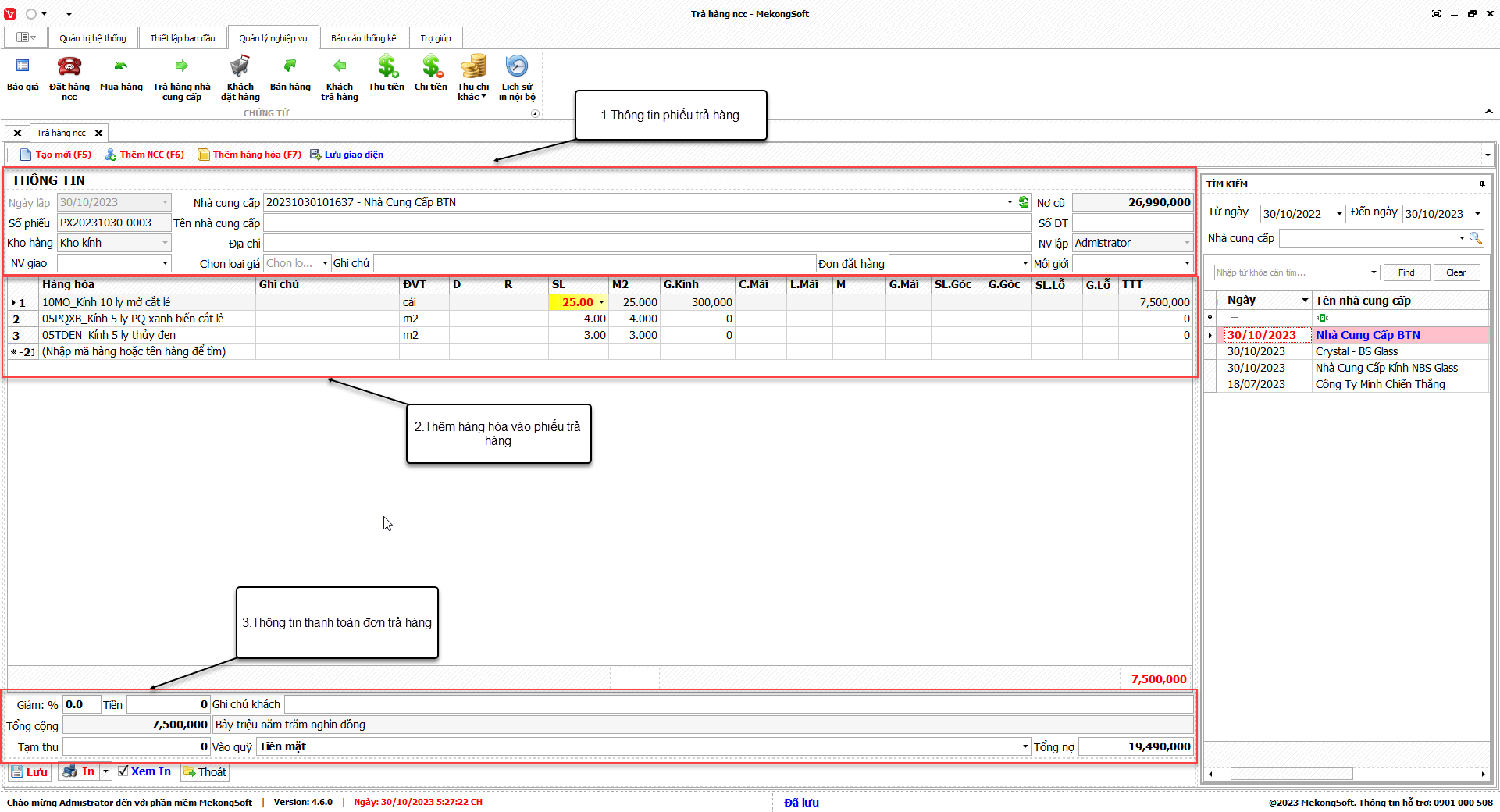1500x812 pixels.
Task: Open the Từ ngày date picker
Action: (x=1339, y=214)
